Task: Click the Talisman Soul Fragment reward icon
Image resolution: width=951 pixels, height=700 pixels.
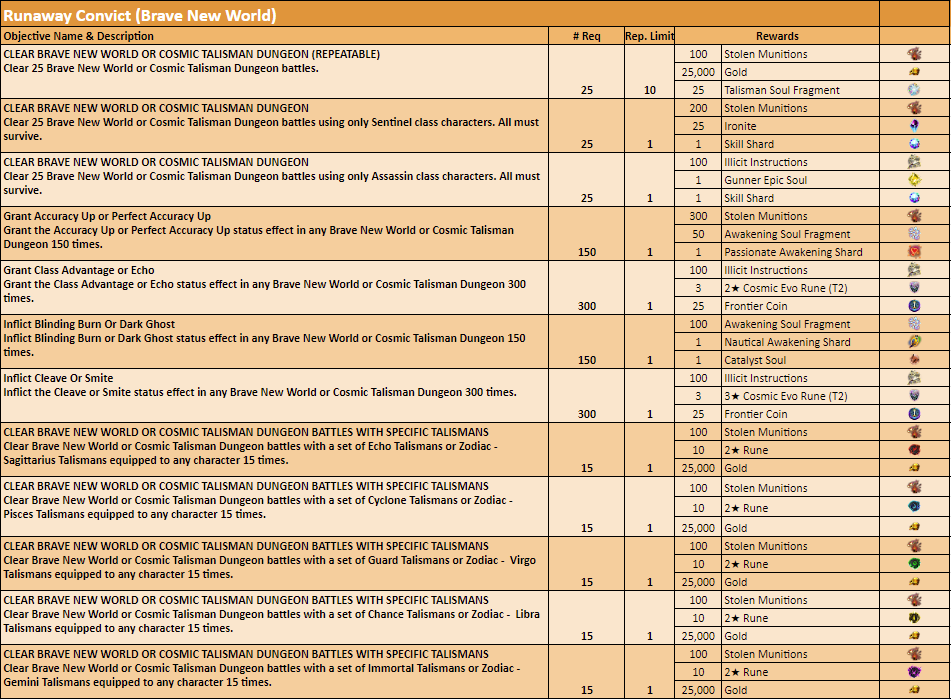Action: (x=914, y=90)
